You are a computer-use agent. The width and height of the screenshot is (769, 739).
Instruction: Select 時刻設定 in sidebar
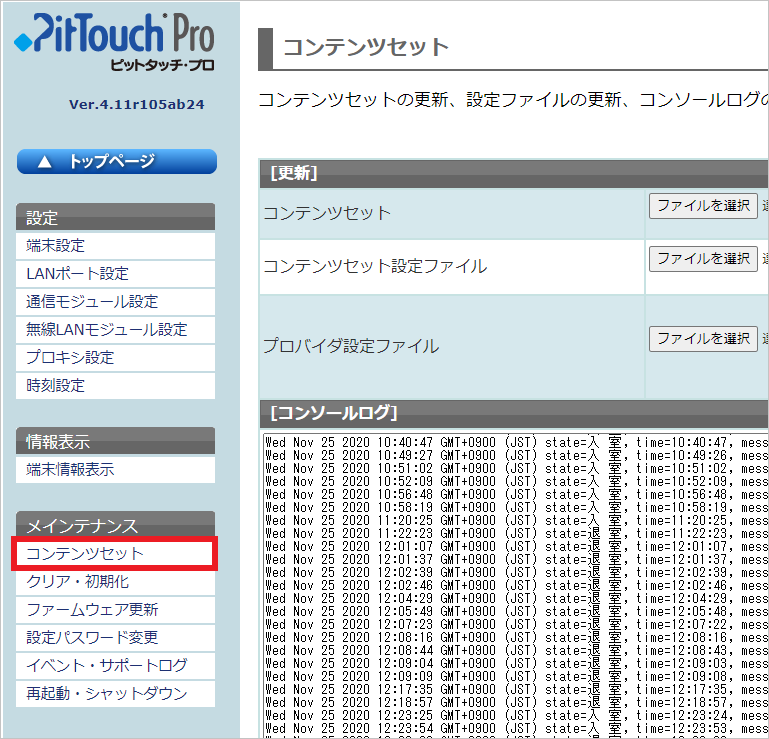tap(56, 386)
